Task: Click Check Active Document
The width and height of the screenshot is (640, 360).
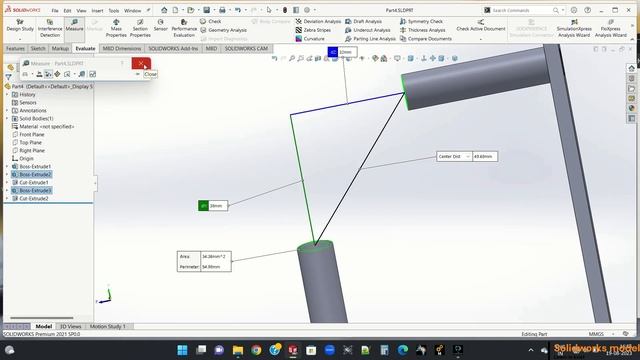Action: 480,25
